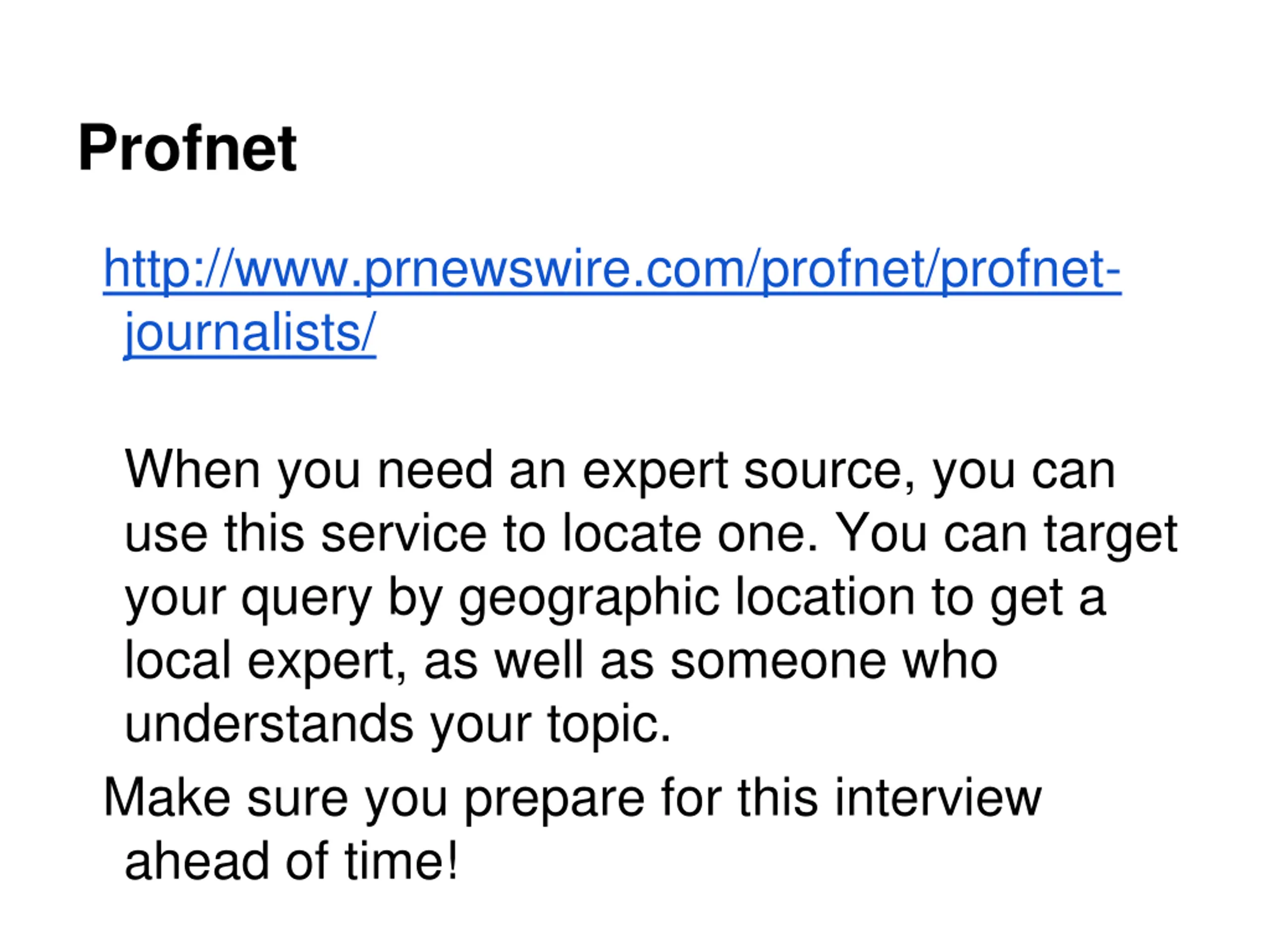Viewport: 1270px width, 952px height.
Task: Click the word 'interview' in the last paragraph
Action: (938, 798)
